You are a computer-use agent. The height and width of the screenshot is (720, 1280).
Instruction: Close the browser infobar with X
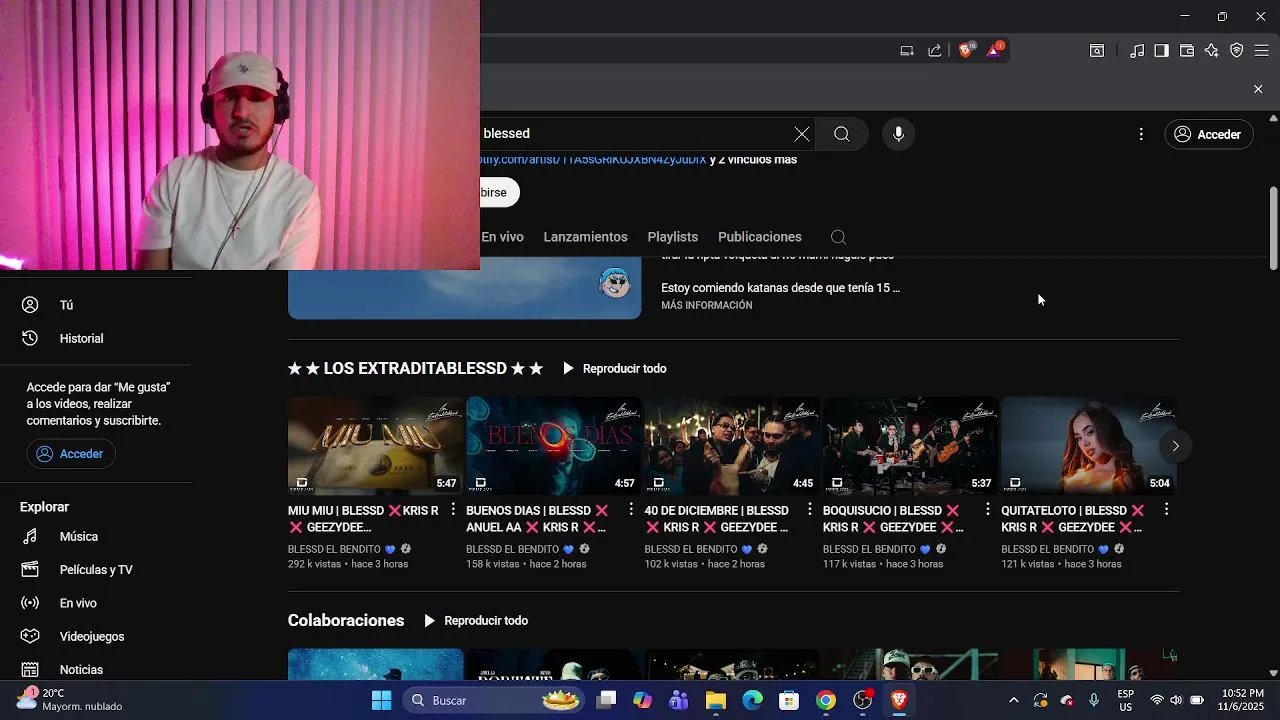click(x=1258, y=89)
